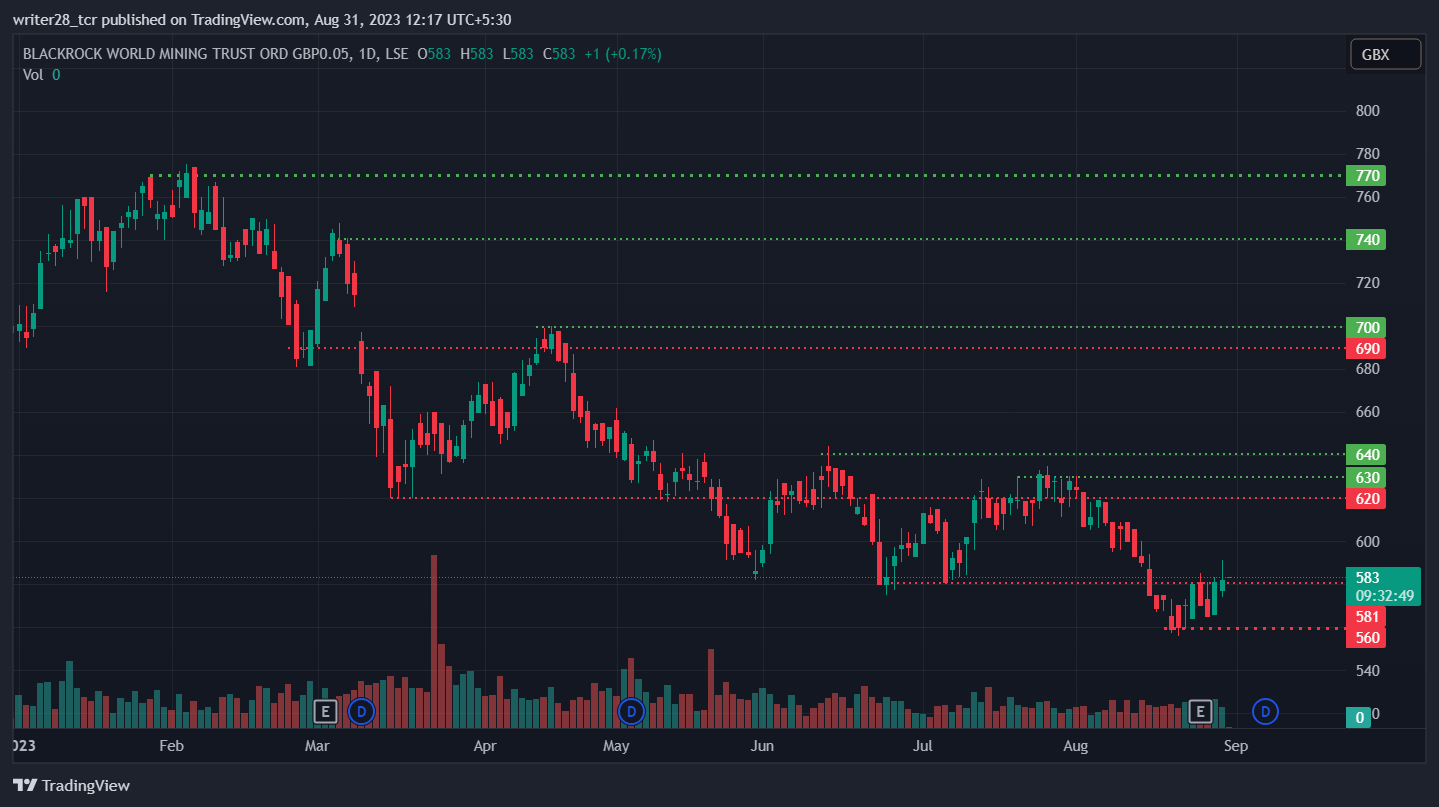
Task: Click the 600 price axis tick
Action: point(1367,541)
